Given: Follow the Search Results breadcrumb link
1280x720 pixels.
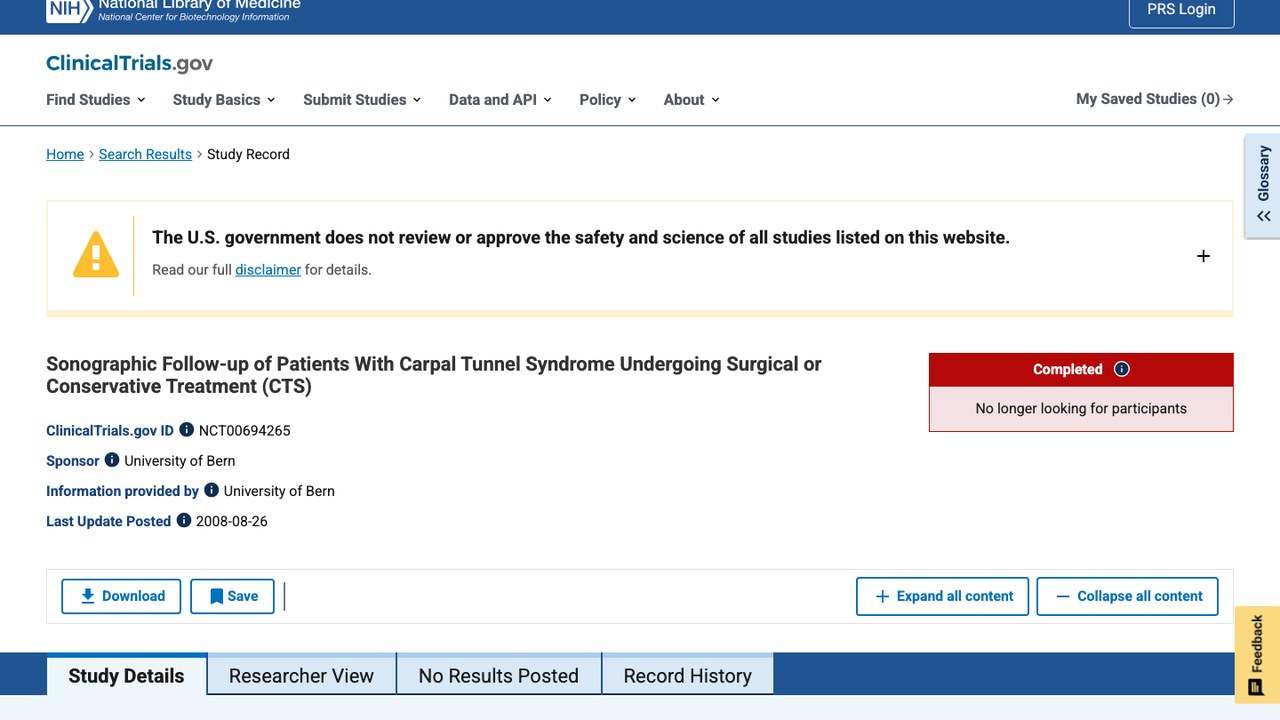Looking at the screenshot, I should pos(145,154).
